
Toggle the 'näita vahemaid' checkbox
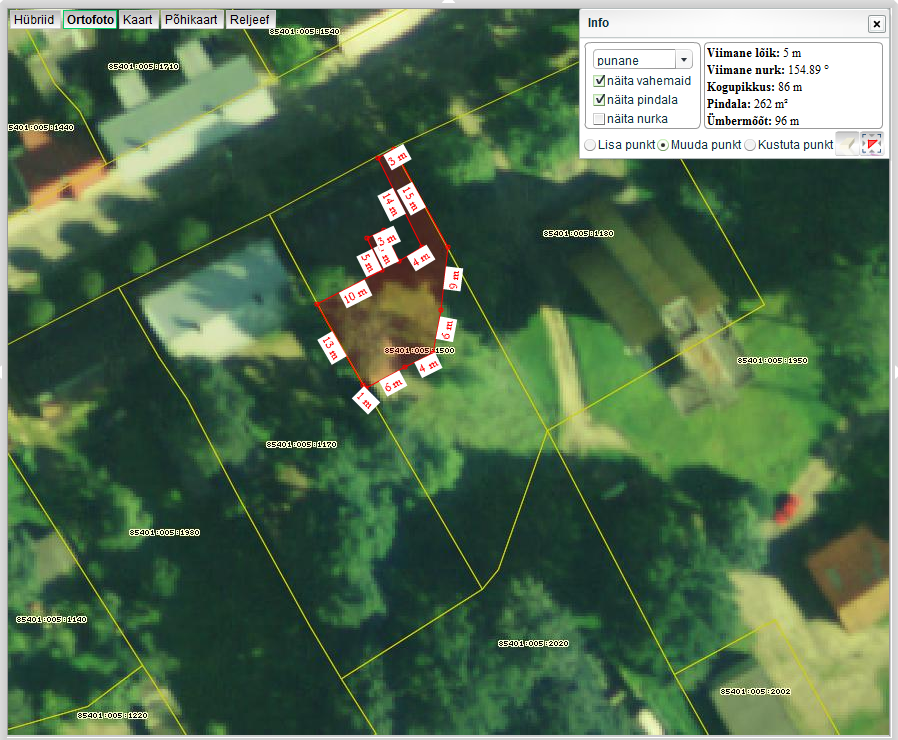click(600, 81)
